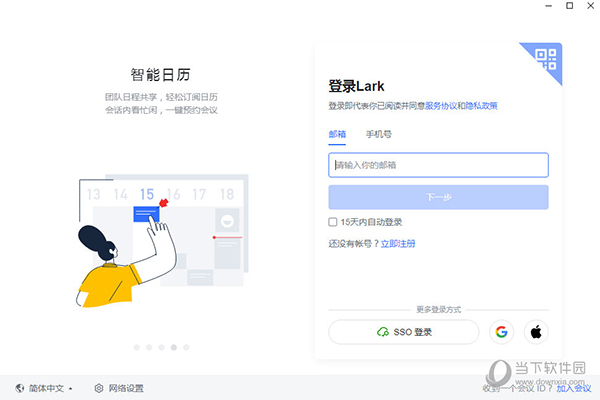The image size is (600, 400).
Task: Click the 下一步 button
Action: tap(439, 197)
